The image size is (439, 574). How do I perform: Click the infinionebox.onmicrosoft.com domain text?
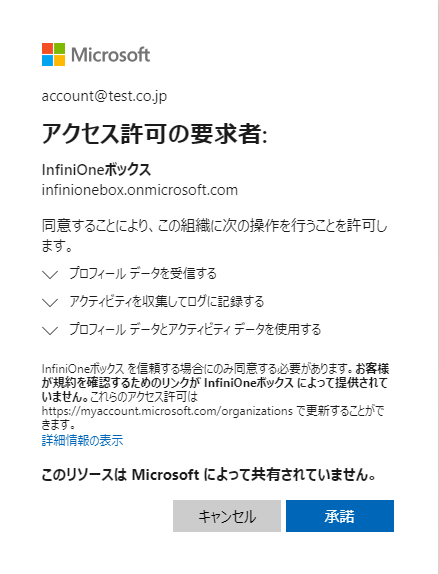coord(140,190)
